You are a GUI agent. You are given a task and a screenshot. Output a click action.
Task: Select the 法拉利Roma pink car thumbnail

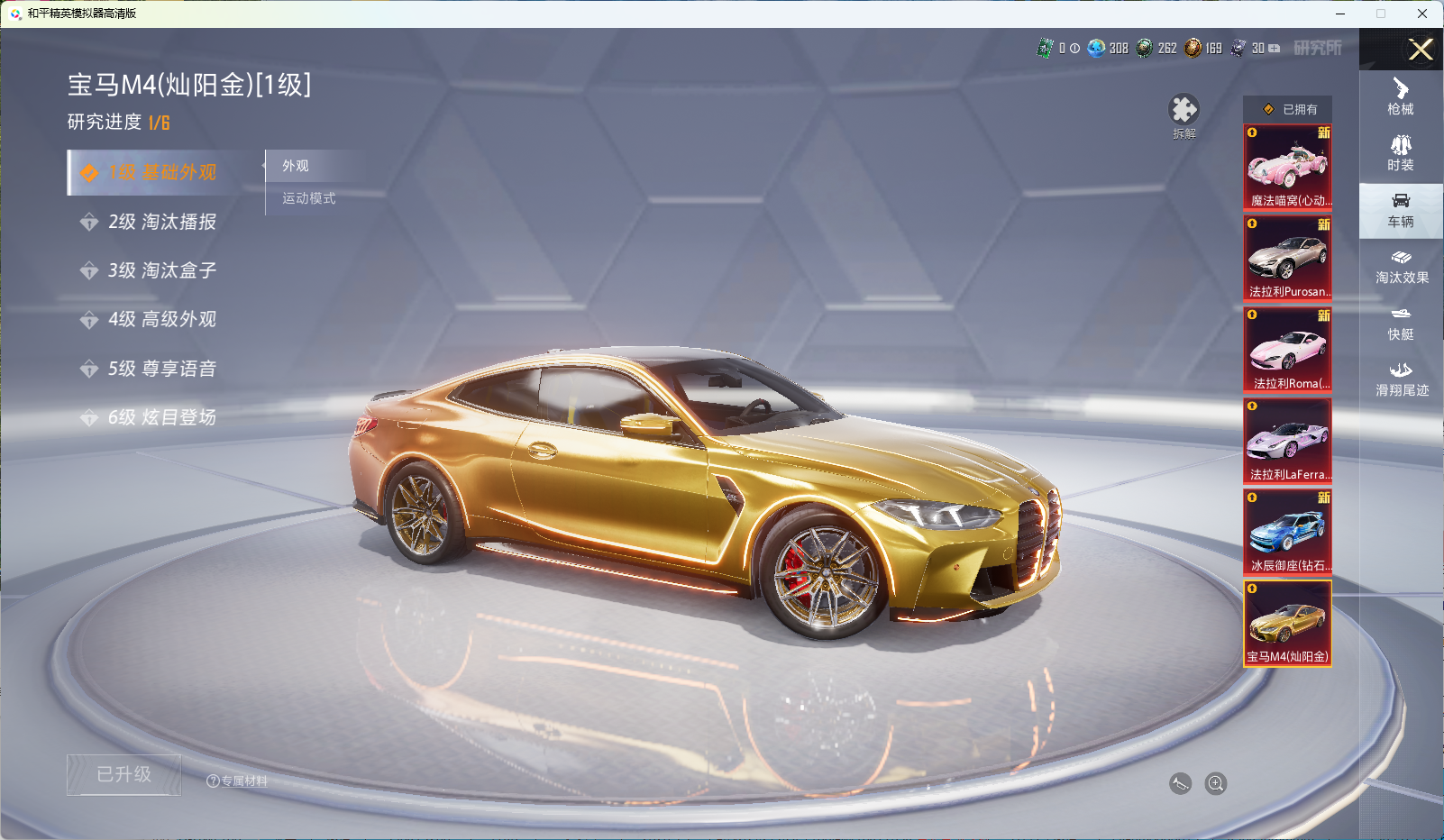(1287, 350)
